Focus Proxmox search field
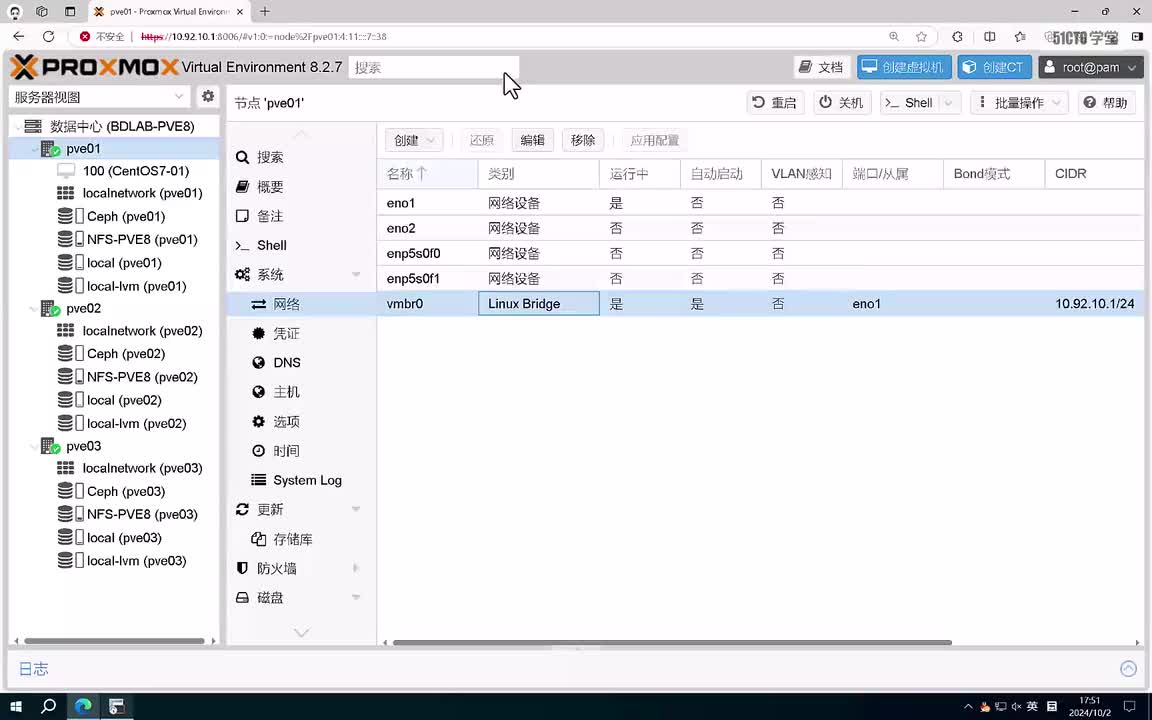Screen dimensions: 1152x720 tap(433, 68)
